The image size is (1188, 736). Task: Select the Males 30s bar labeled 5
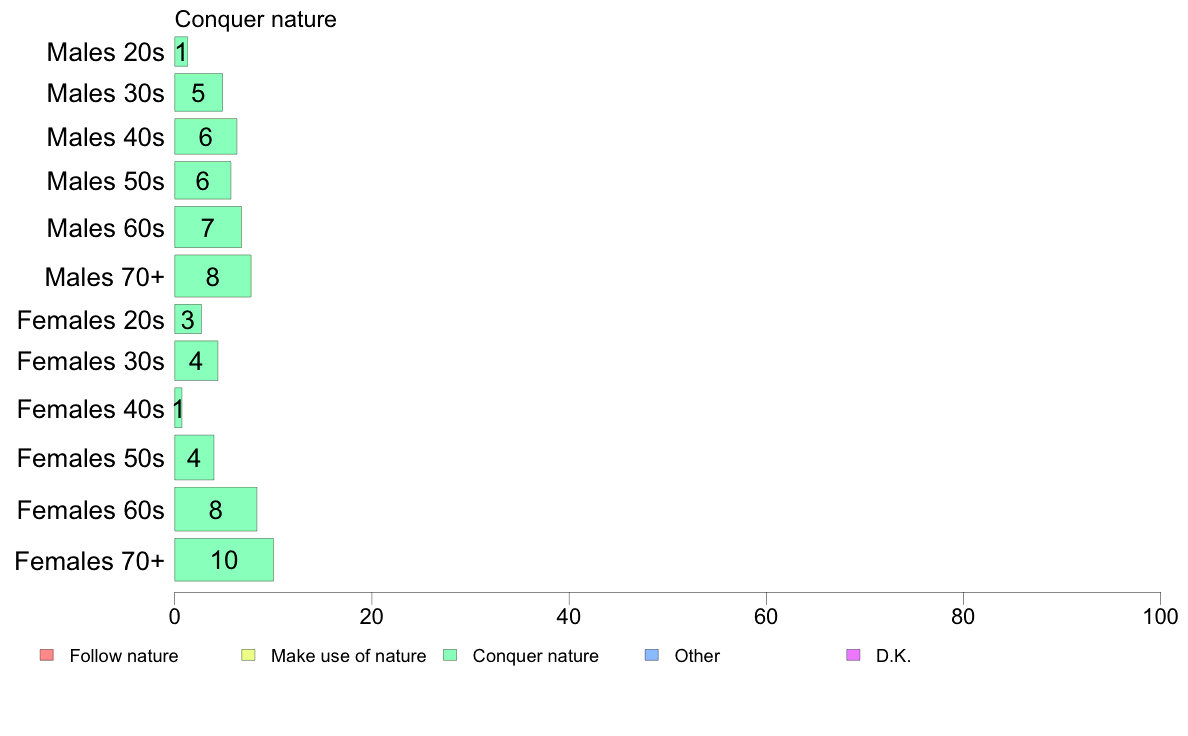pos(199,92)
